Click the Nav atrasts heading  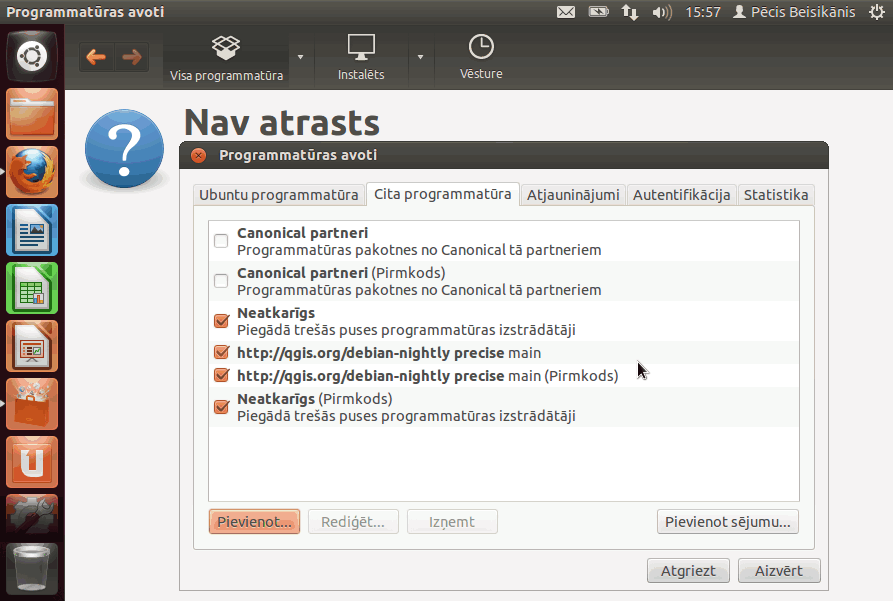282,122
